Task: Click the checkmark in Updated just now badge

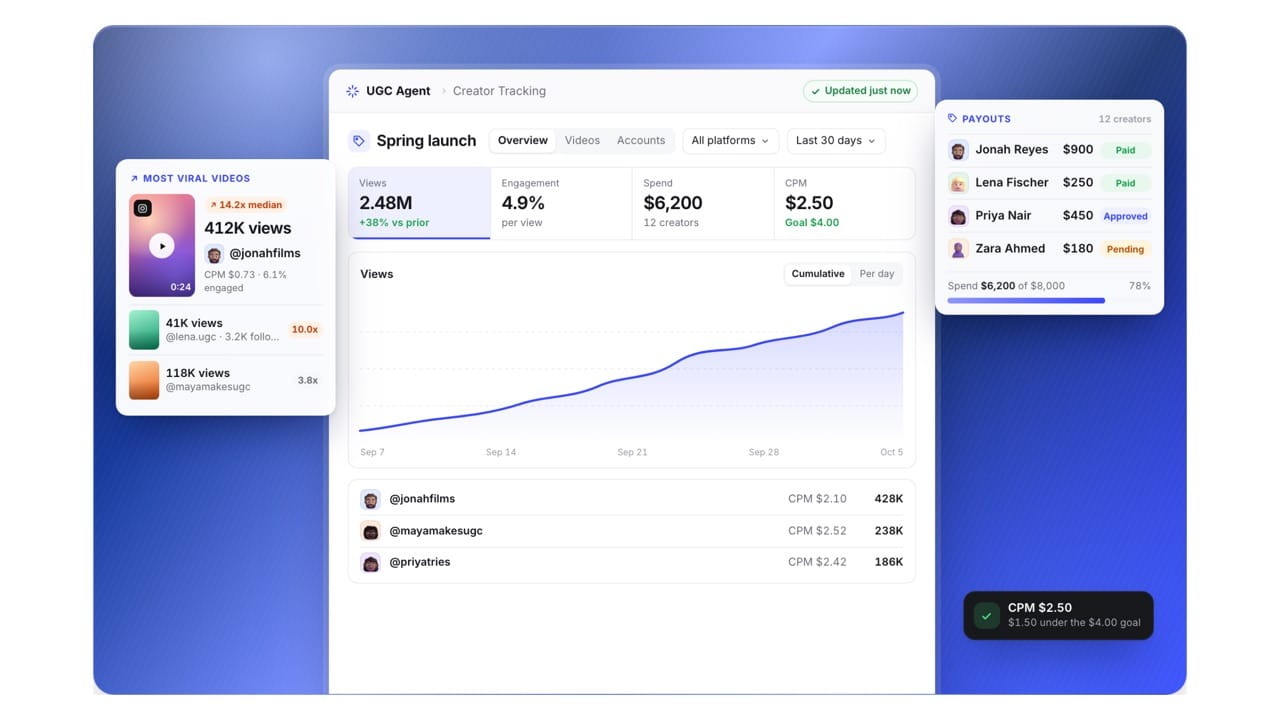Action: [816, 91]
